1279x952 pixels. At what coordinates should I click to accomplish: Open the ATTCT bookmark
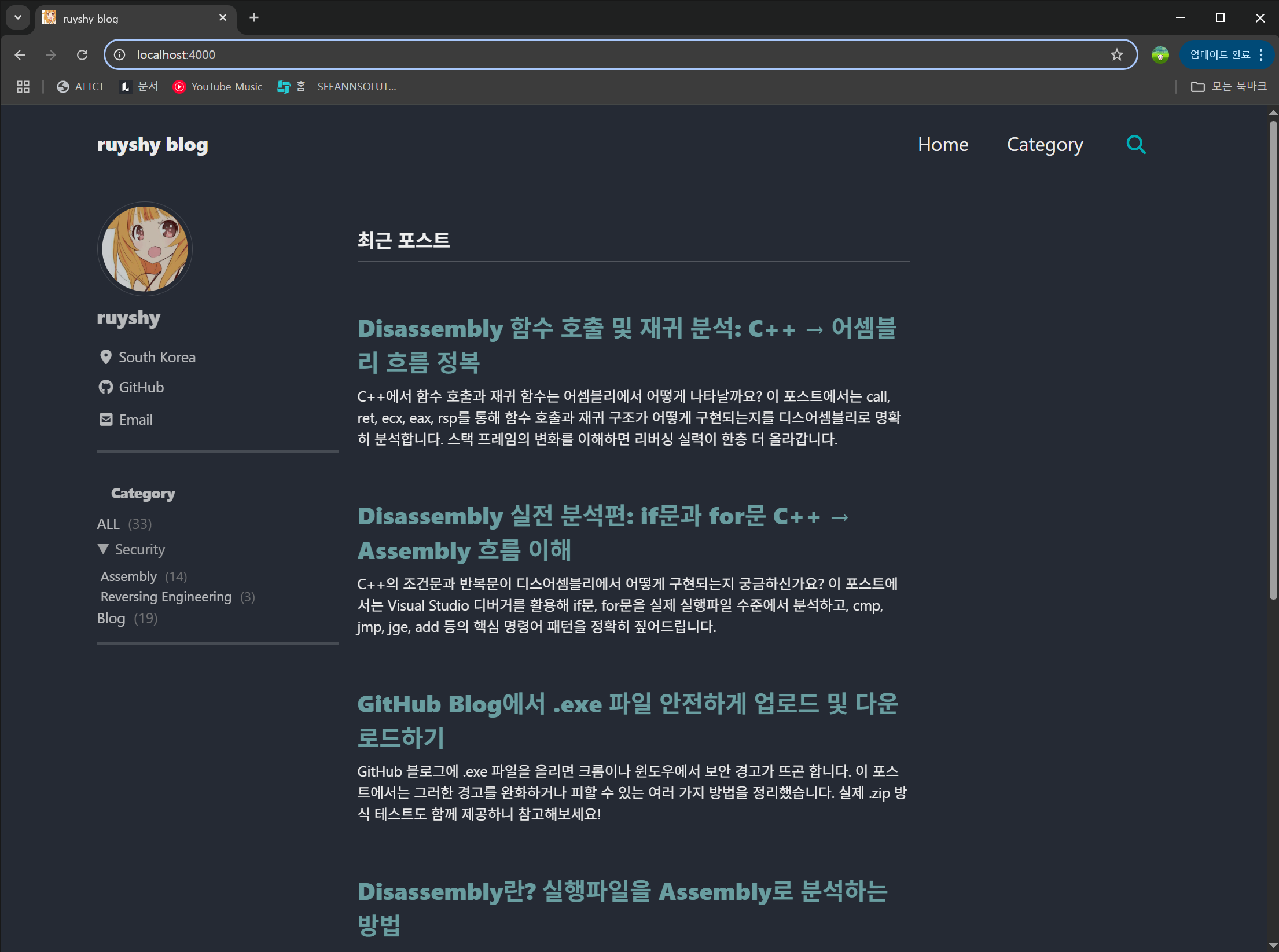click(80, 86)
